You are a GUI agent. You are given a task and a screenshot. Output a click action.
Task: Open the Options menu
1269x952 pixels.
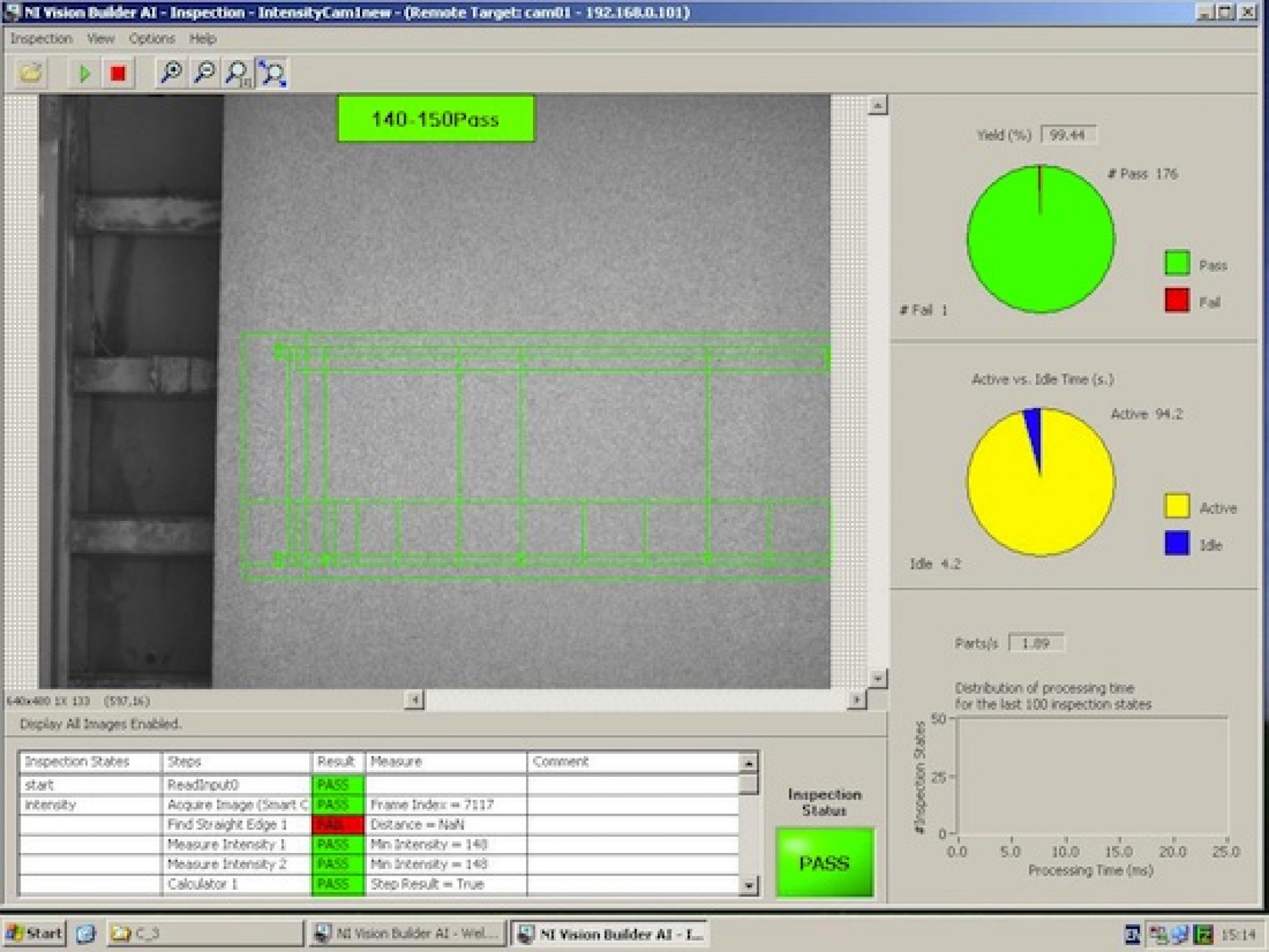click(152, 38)
